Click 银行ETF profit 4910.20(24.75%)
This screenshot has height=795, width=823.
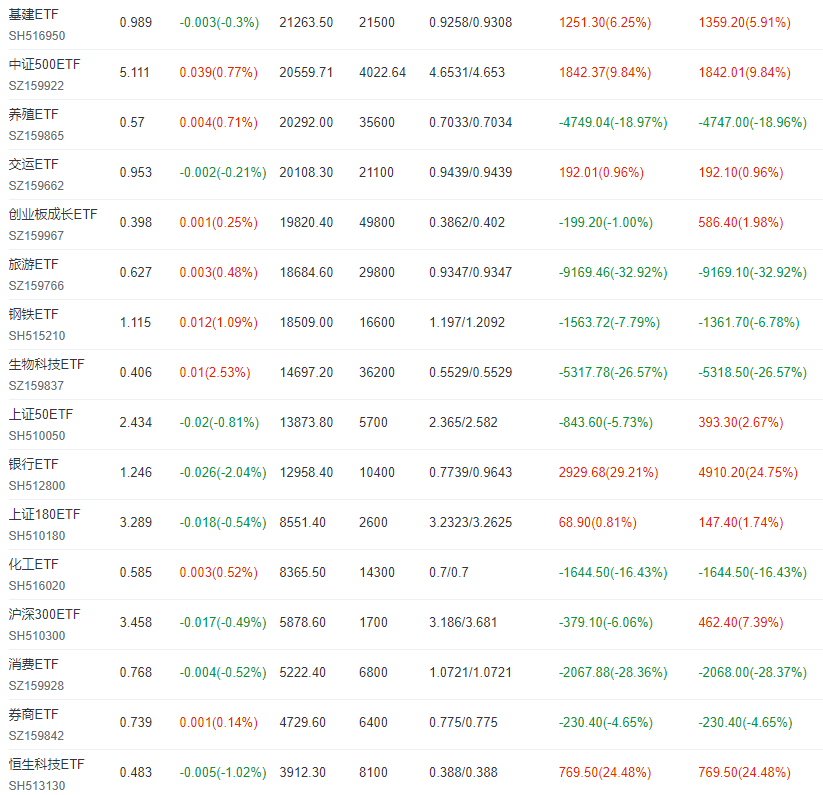[x=748, y=472]
